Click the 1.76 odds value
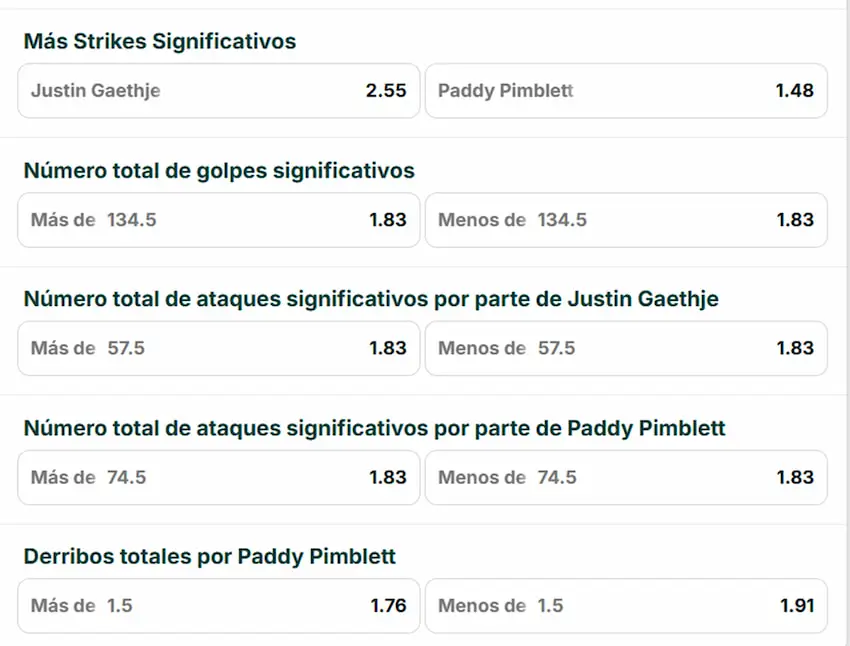The height and width of the screenshot is (646, 850). tap(388, 606)
